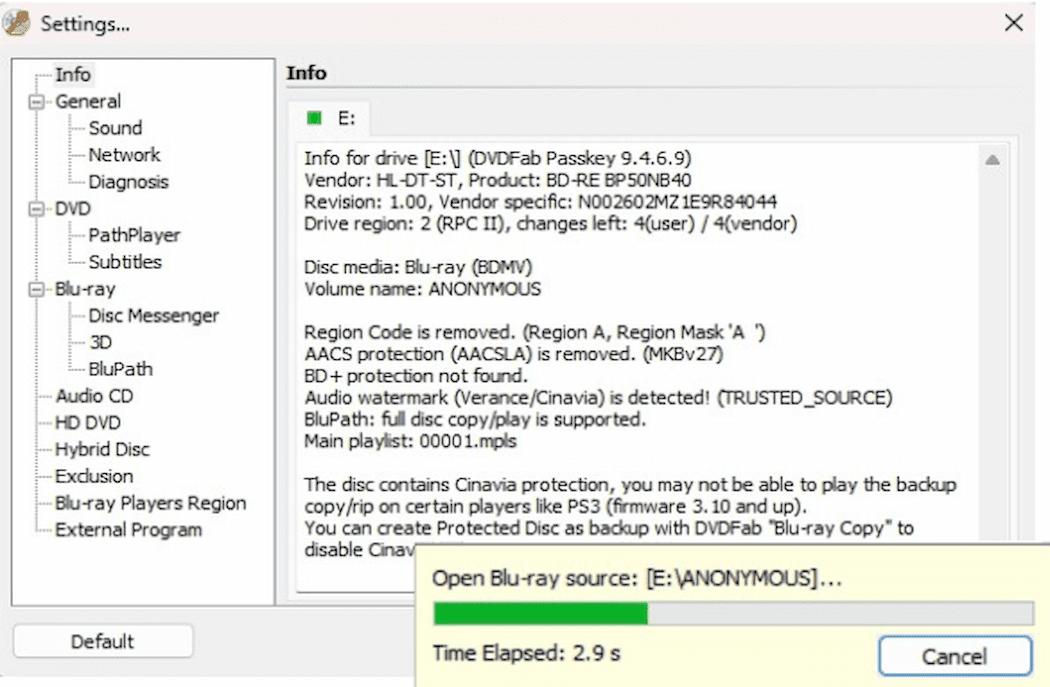Click the DVDFab disc icon in the title bar

(16, 21)
